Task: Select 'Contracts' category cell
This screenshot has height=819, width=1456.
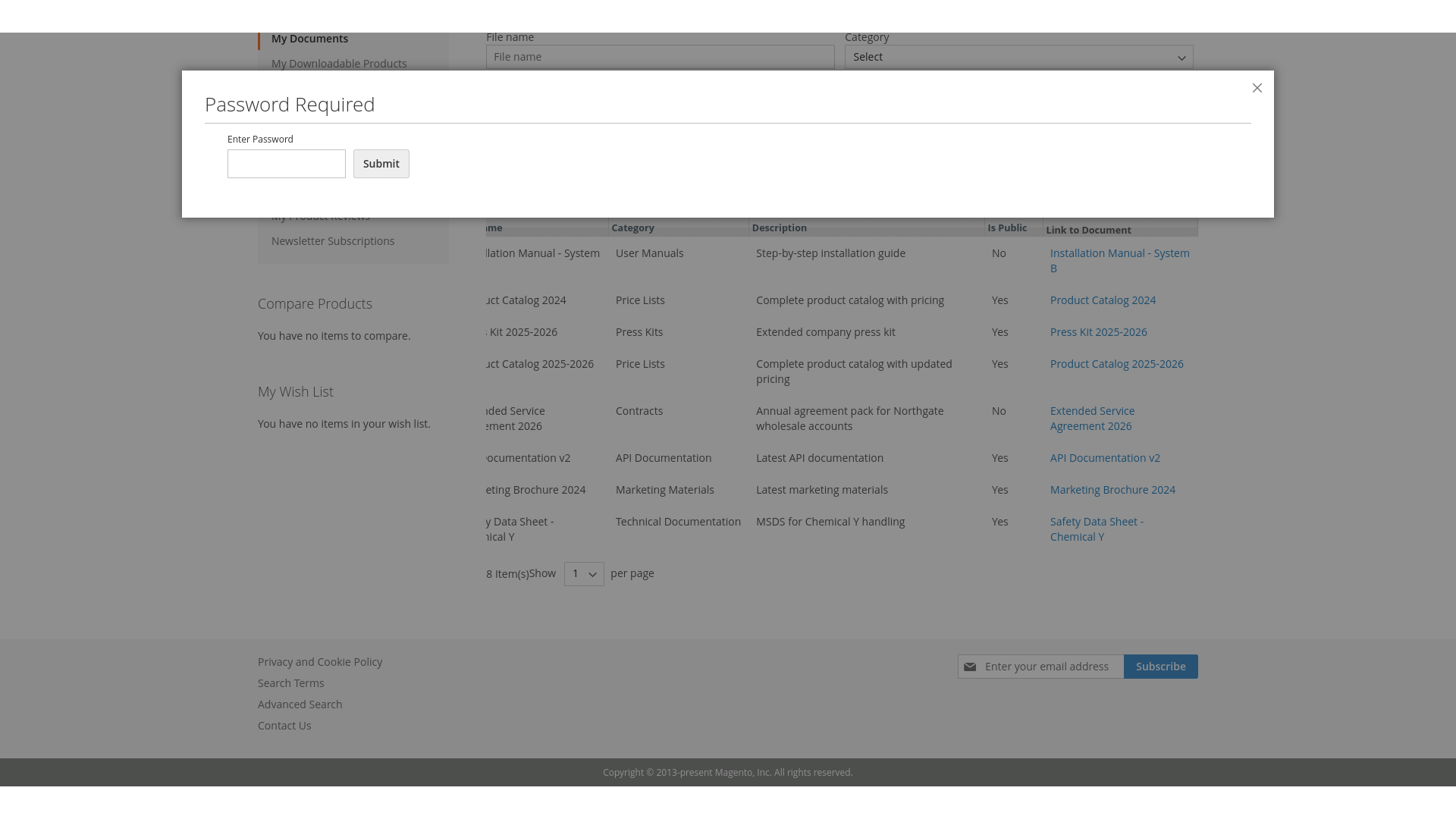Action: [639, 411]
